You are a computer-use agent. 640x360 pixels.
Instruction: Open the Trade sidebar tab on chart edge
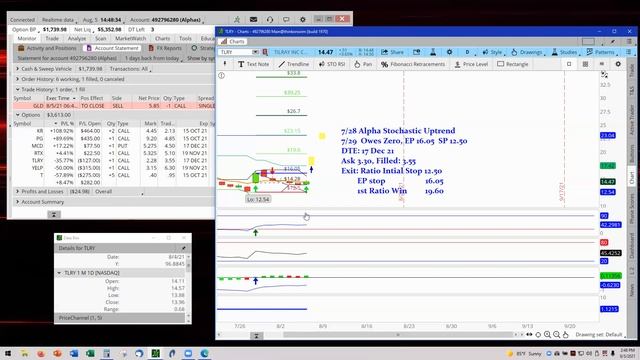[x=632, y=70]
